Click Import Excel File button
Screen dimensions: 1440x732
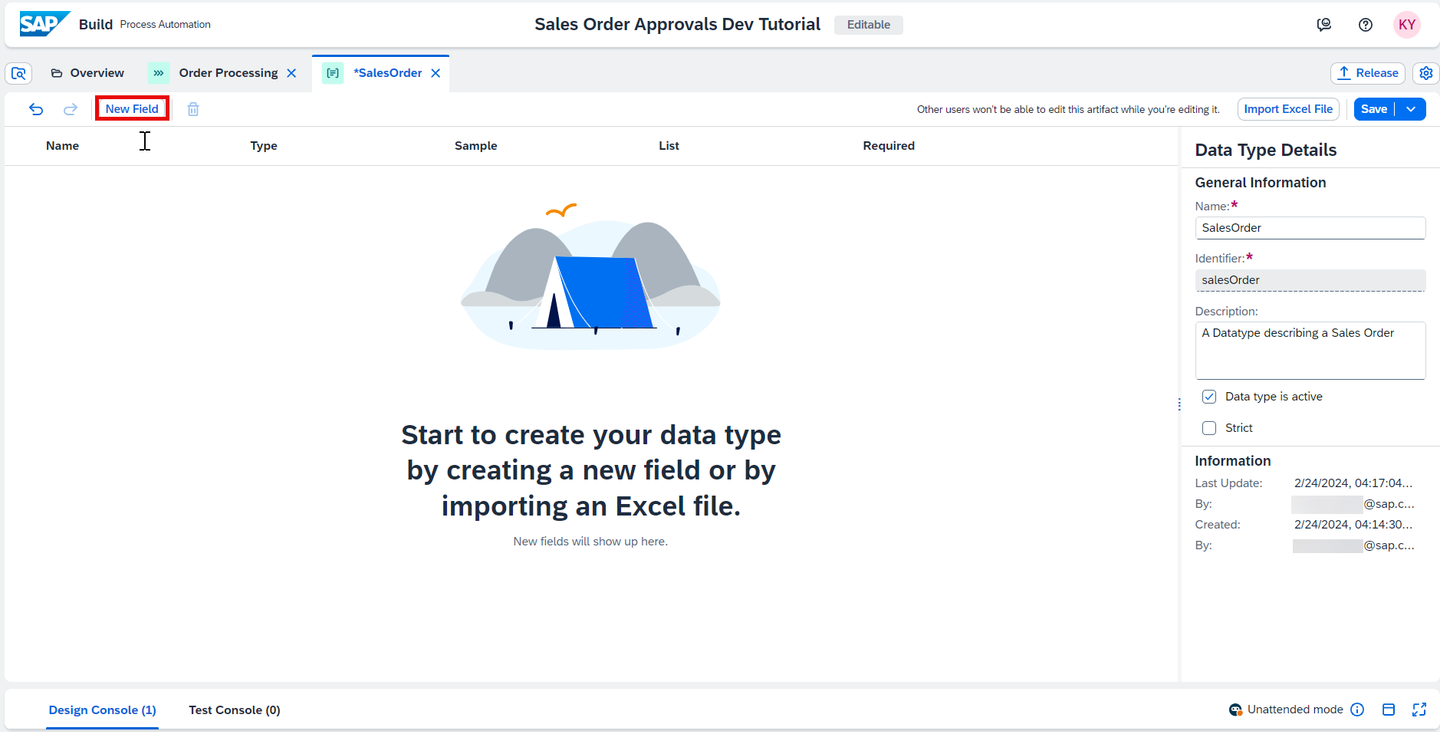pos(1288,109)
